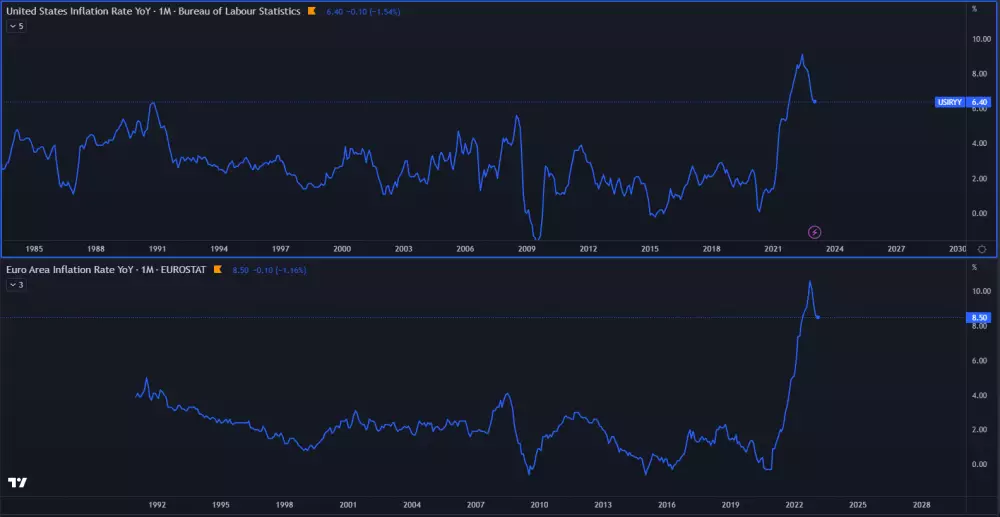This screenshot has height=517, width=1000.
Task: Click the 2022 label on Euro chart time axis
Action: pos(795,505)
